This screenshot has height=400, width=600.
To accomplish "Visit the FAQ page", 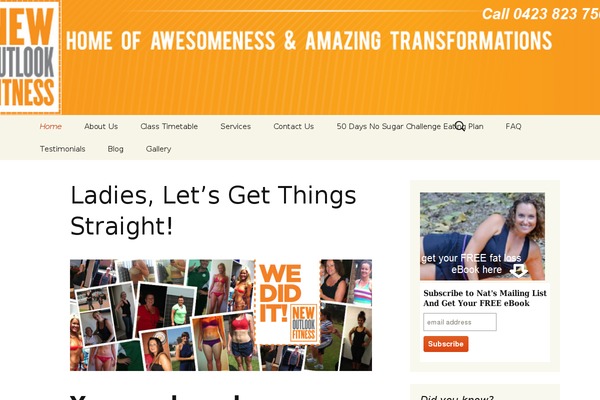I will tap(513, 126).
